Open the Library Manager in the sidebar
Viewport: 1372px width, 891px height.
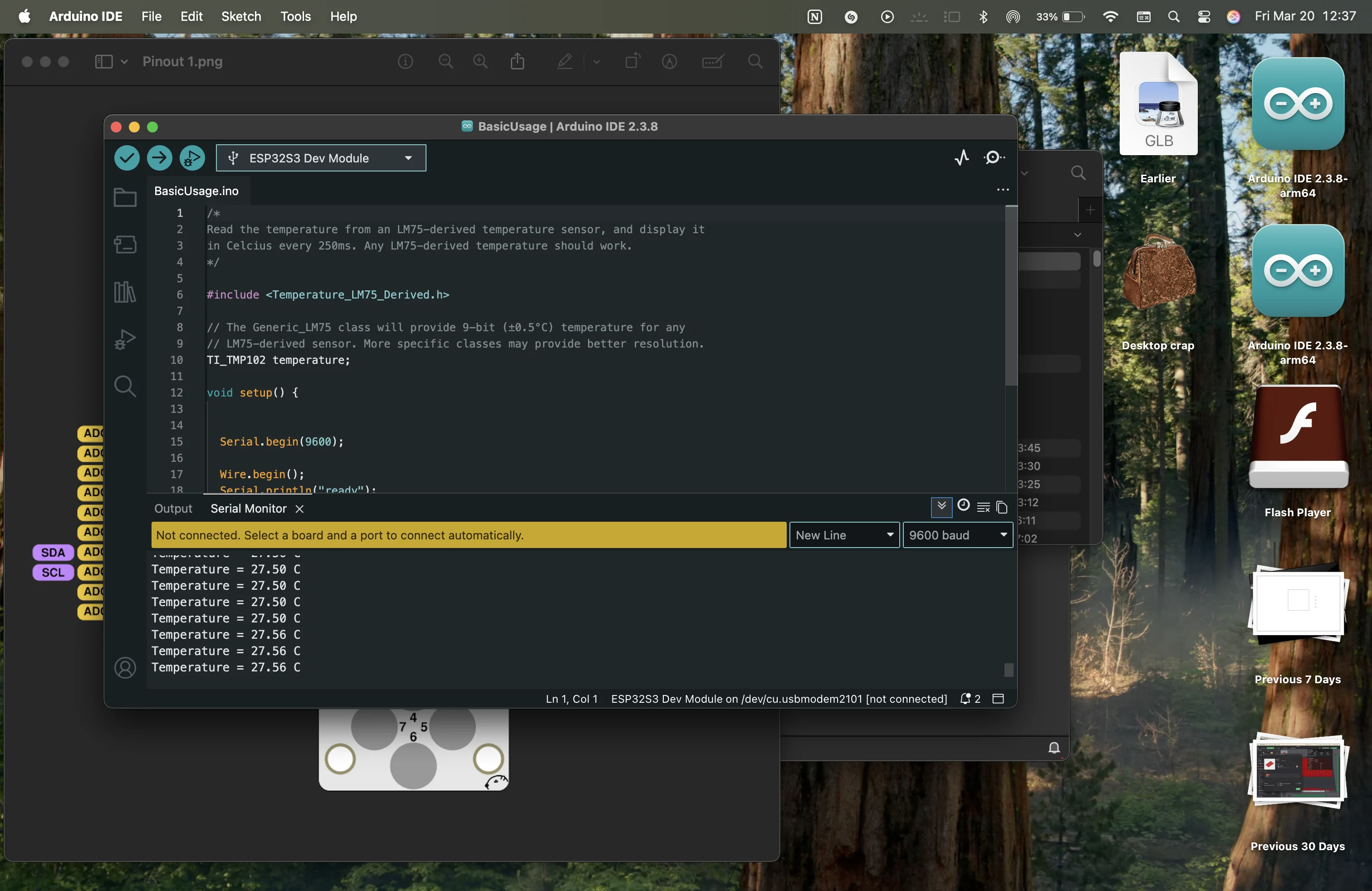coord(125,292)
